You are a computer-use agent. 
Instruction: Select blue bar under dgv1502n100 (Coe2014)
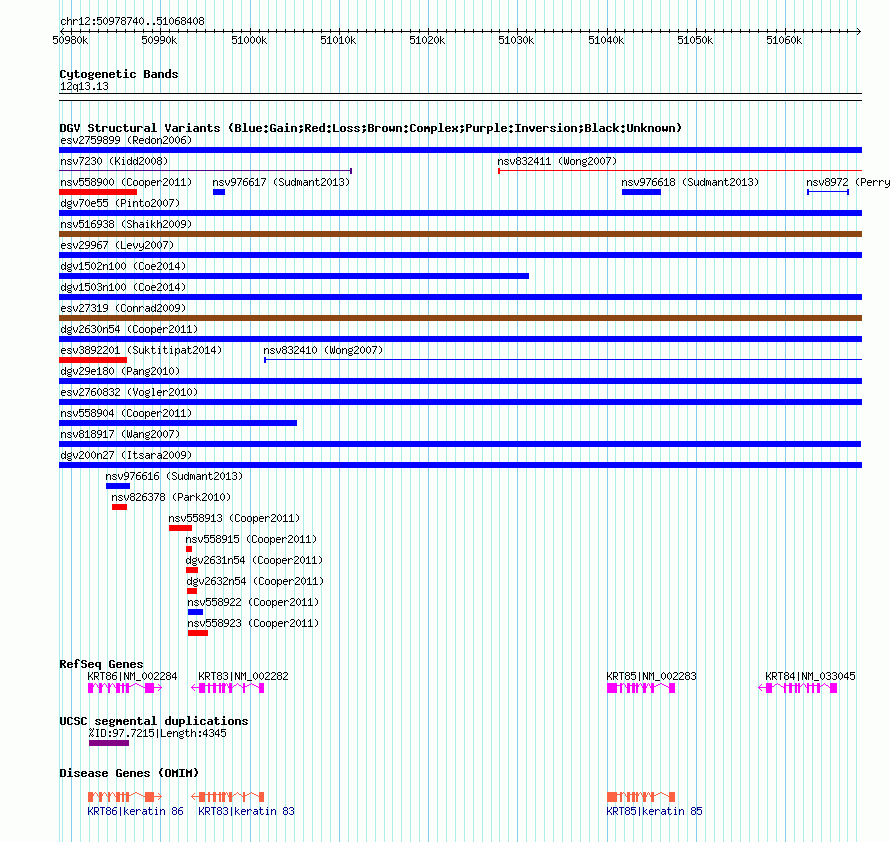click(294, 276)
